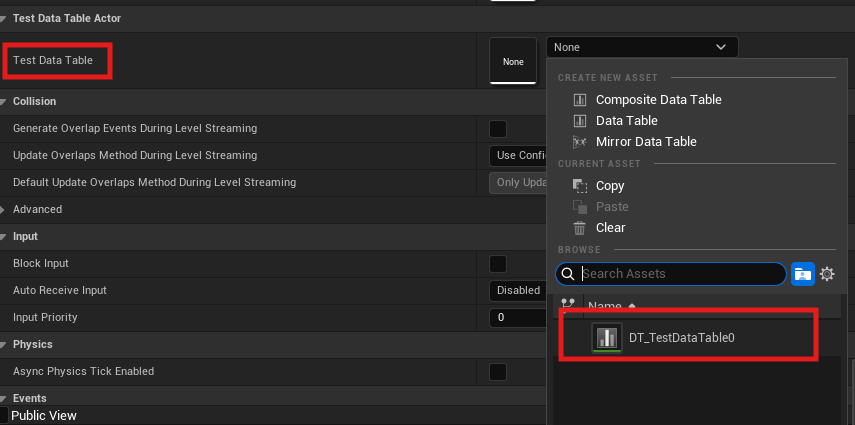855x425 pixels.
Task: Toggle Public View at the bottom left
Action: tap(5, 415)
